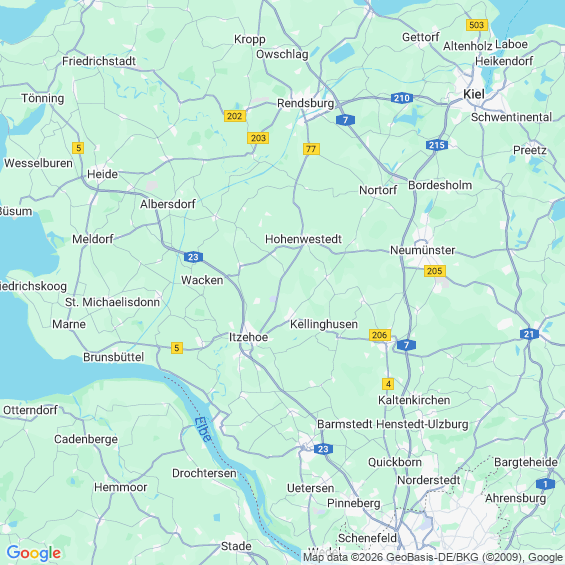
Task: Open the Google logo link
Action: coord(34,553)
